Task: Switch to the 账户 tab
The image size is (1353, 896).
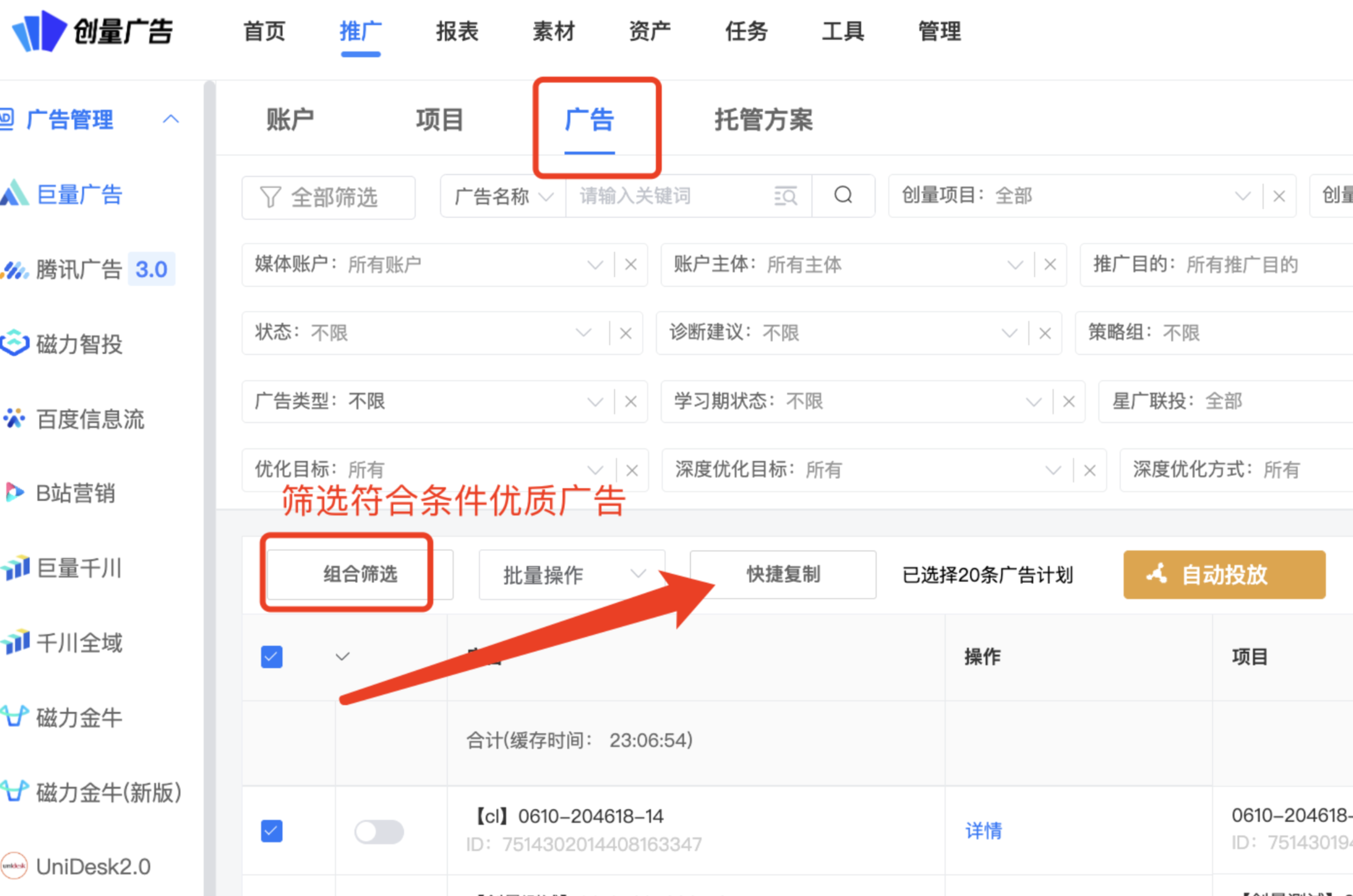Action: coord(290,119)
